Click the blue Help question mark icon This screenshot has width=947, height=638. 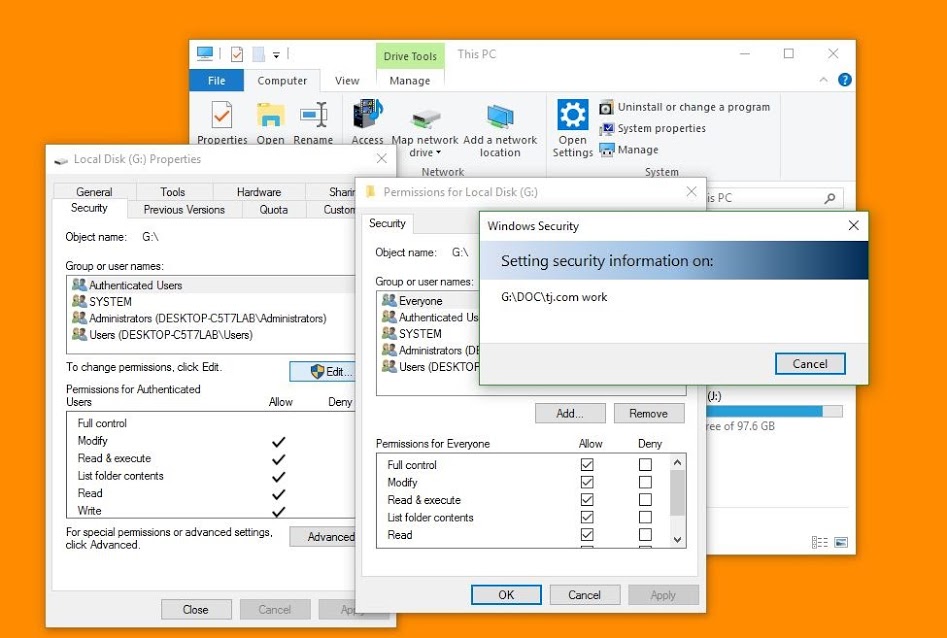click(844, 80)
